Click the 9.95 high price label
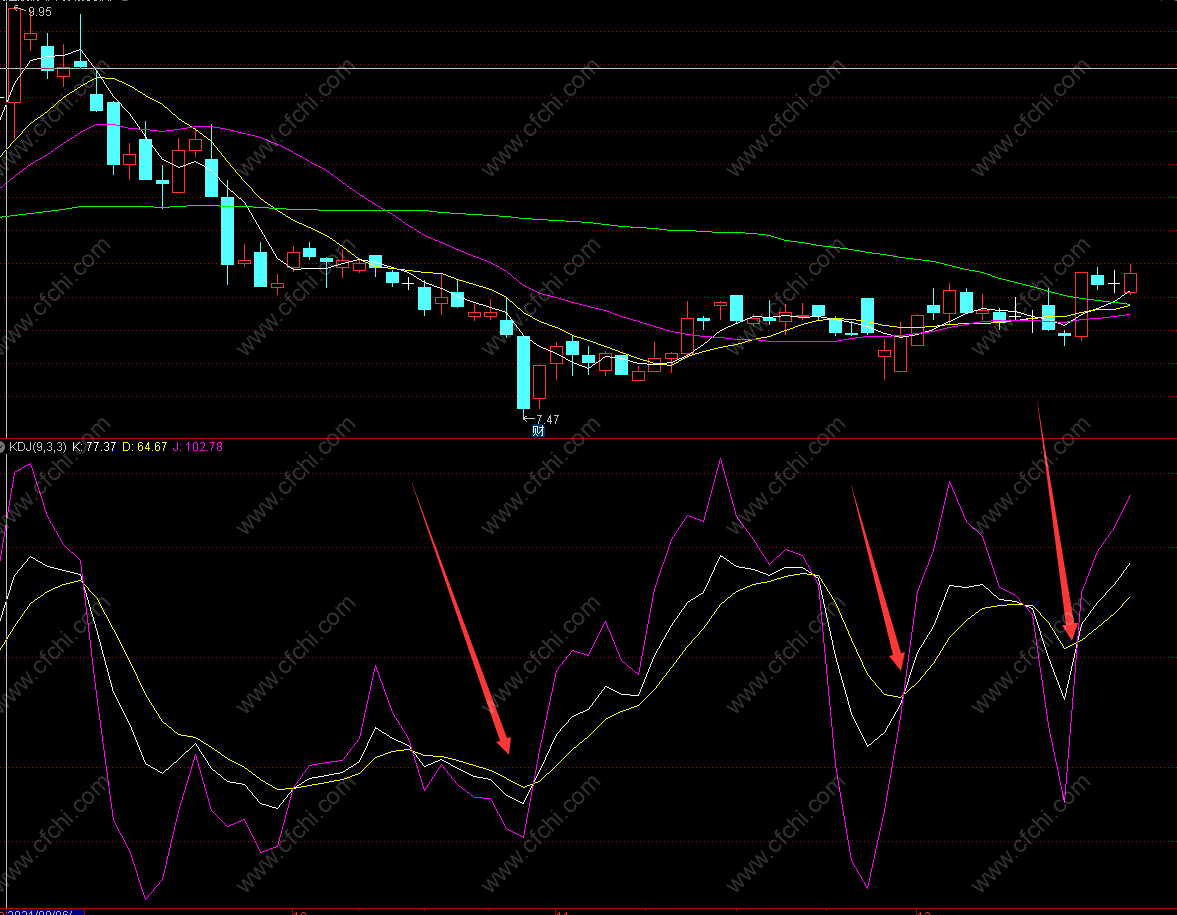Viewport: 1177px width, 915px height. click(x=40, y=12)
